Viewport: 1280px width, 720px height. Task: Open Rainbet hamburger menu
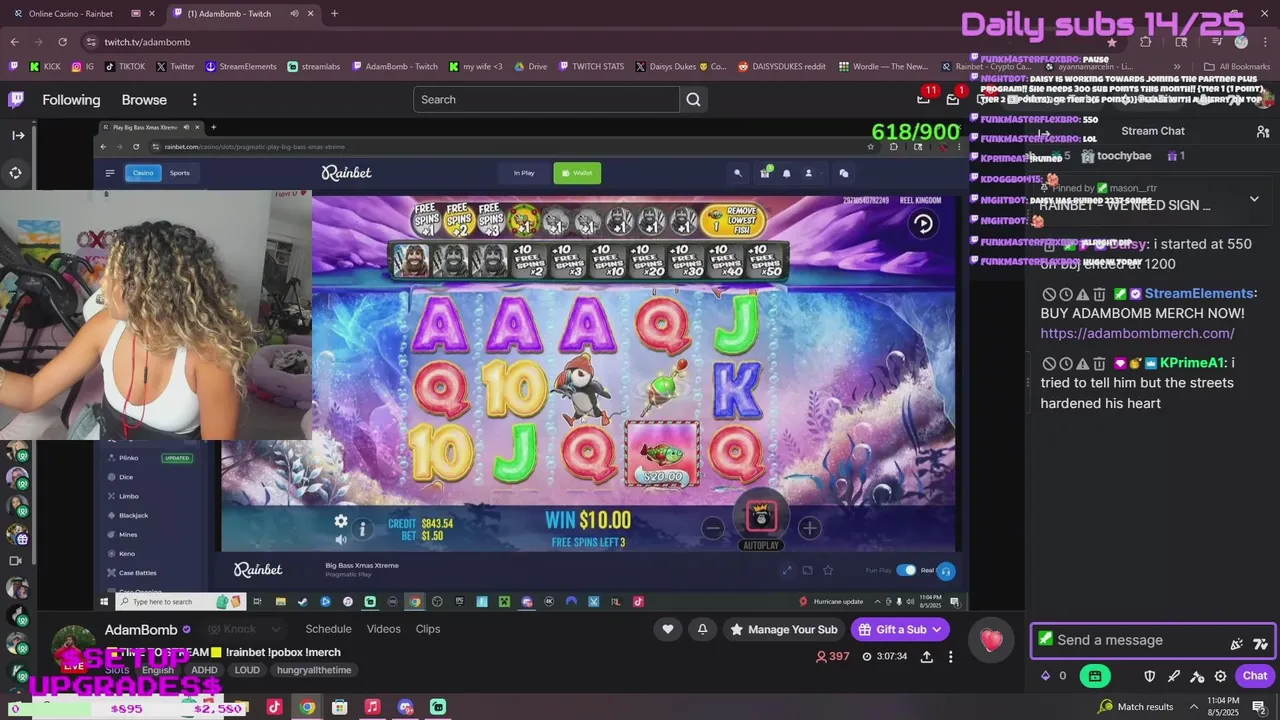pyautogui.click(x=110, y=173)
